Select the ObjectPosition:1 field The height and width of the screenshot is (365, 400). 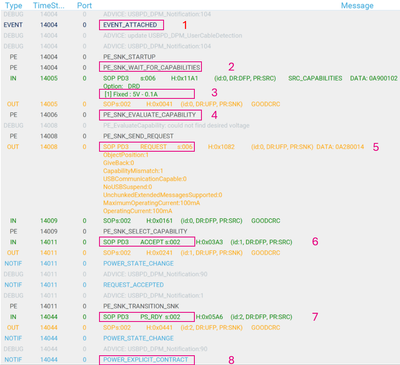pos(126,155)
